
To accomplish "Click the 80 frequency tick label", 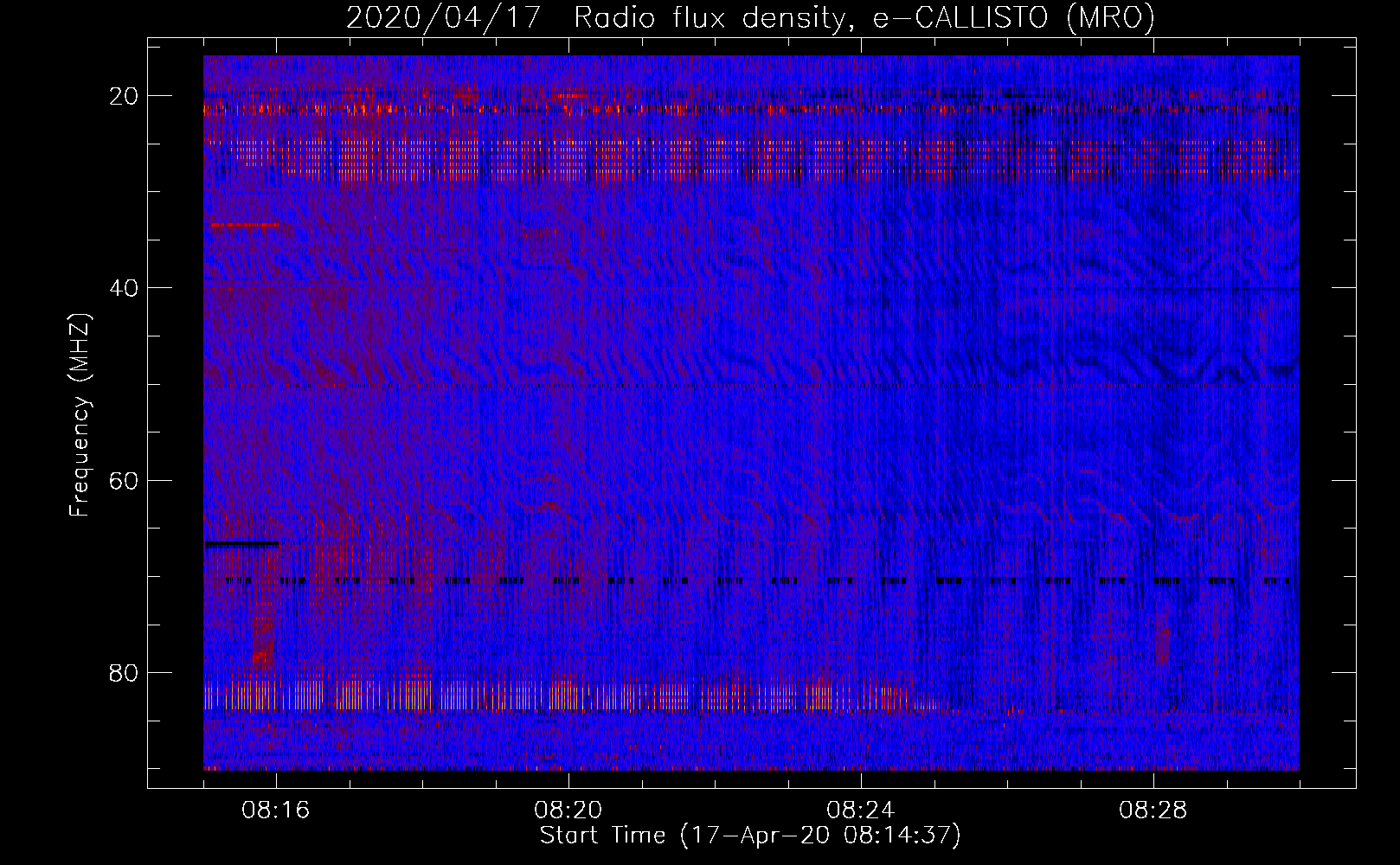I will (125, 672).
